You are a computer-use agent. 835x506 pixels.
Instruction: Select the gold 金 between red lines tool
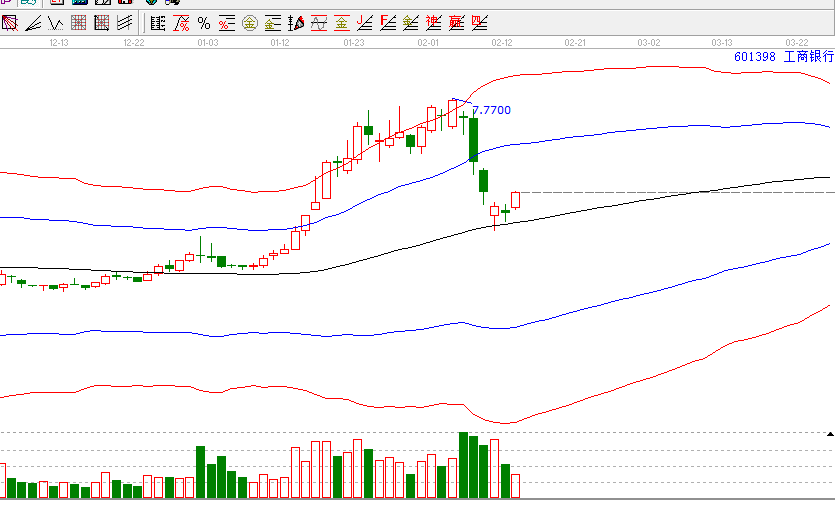pos(341,23)
